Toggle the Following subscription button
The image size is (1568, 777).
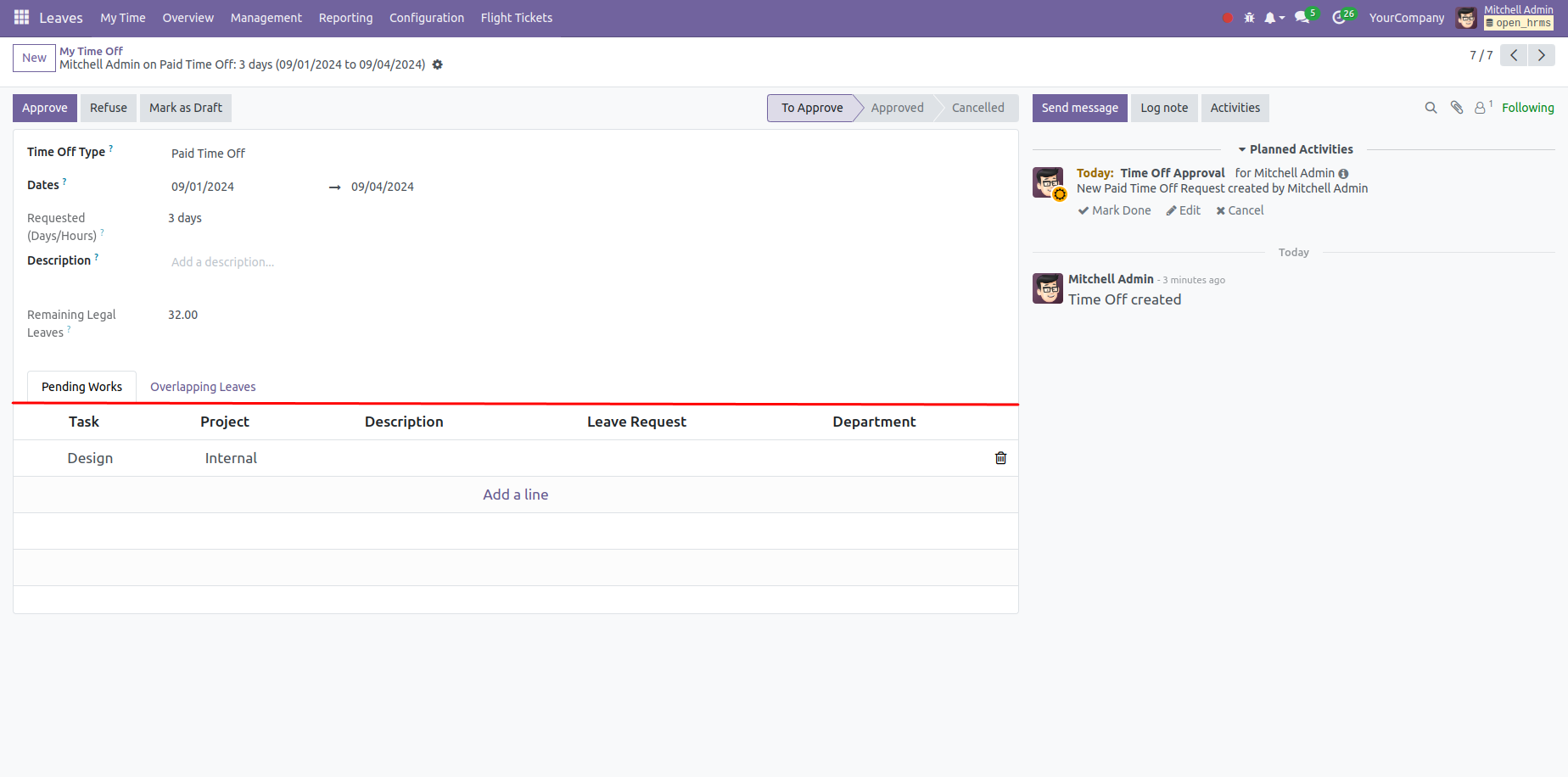pyautogui.click(x=1527, y=108)
